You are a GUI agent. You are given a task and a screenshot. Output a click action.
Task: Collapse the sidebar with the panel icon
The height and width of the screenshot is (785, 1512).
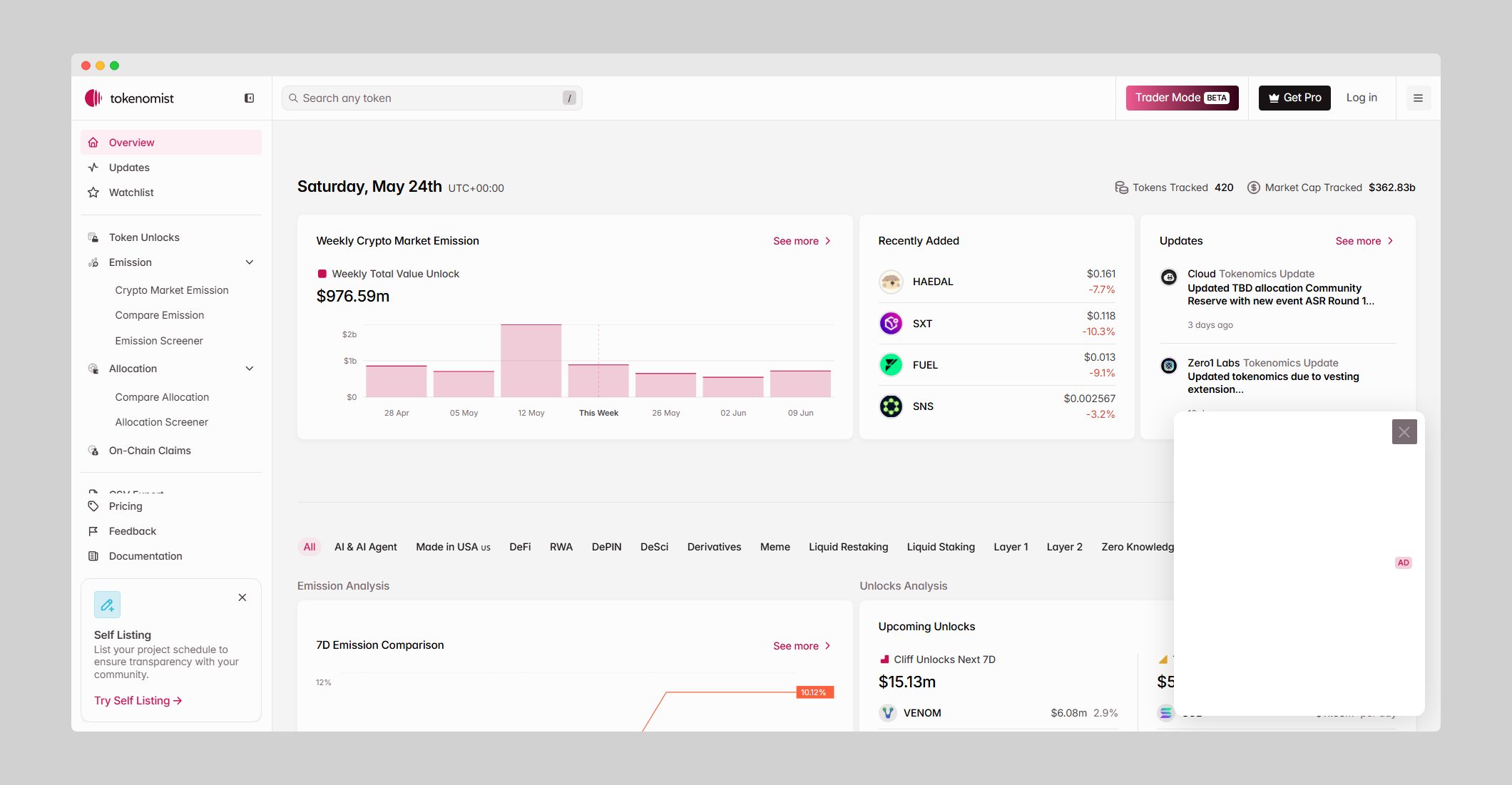pyautogui.click(x=249, y=98)
